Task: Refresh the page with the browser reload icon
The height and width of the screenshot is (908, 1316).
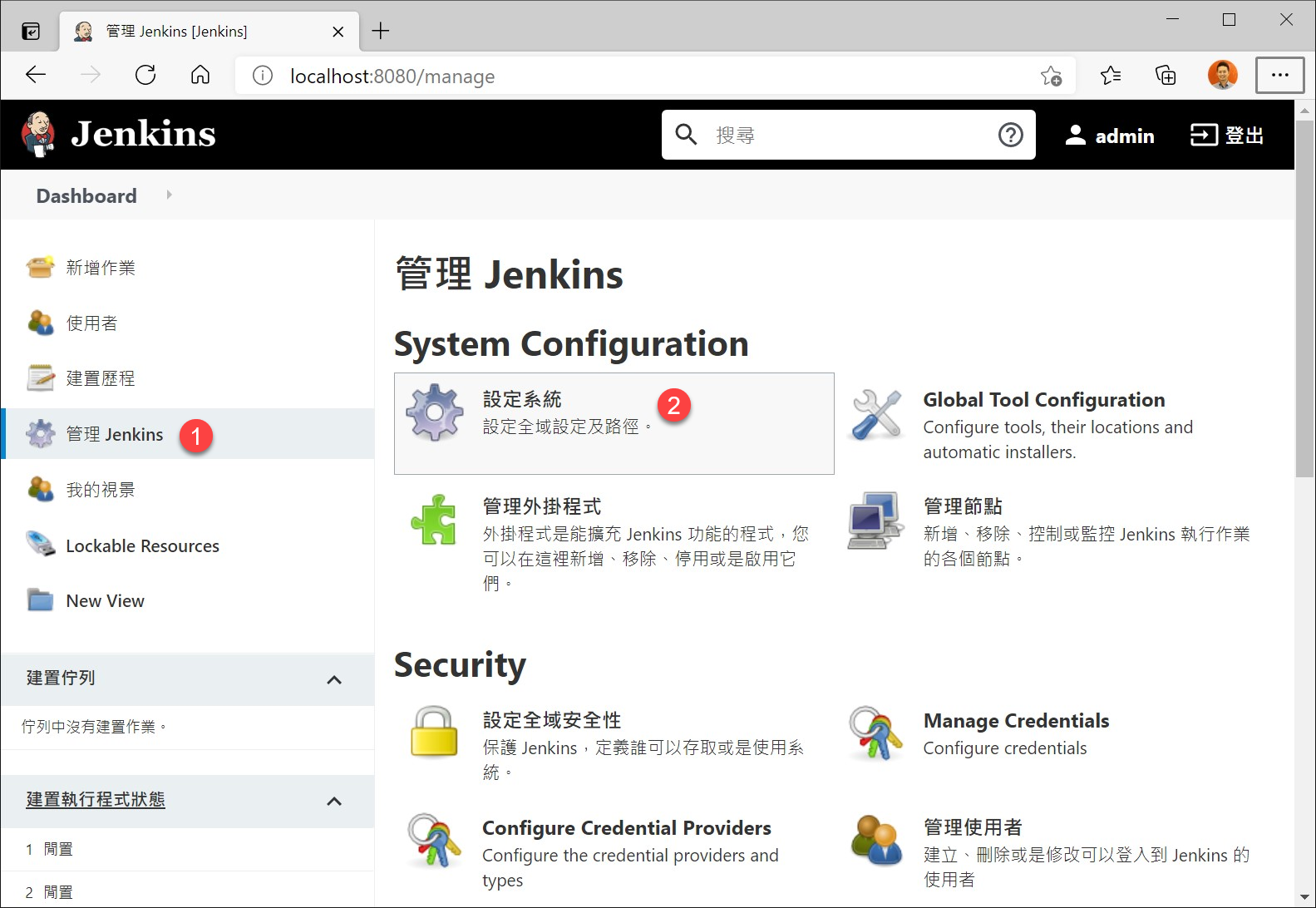Action: 145,76
